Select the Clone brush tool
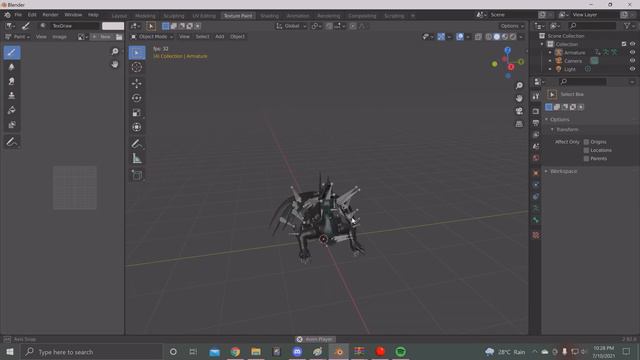 (12, 96)
